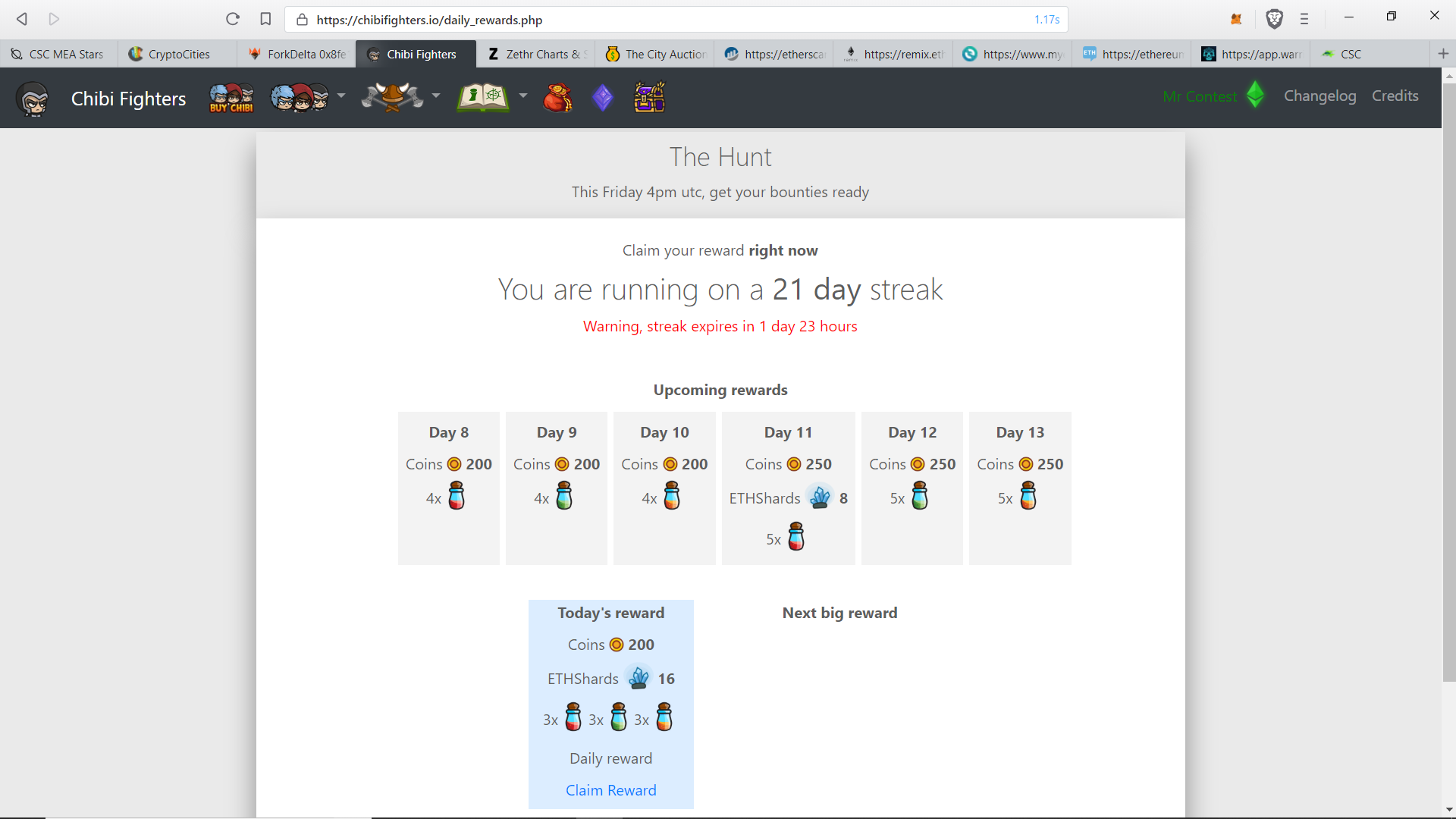Click the streak expiry warning text

click(720, 326)
